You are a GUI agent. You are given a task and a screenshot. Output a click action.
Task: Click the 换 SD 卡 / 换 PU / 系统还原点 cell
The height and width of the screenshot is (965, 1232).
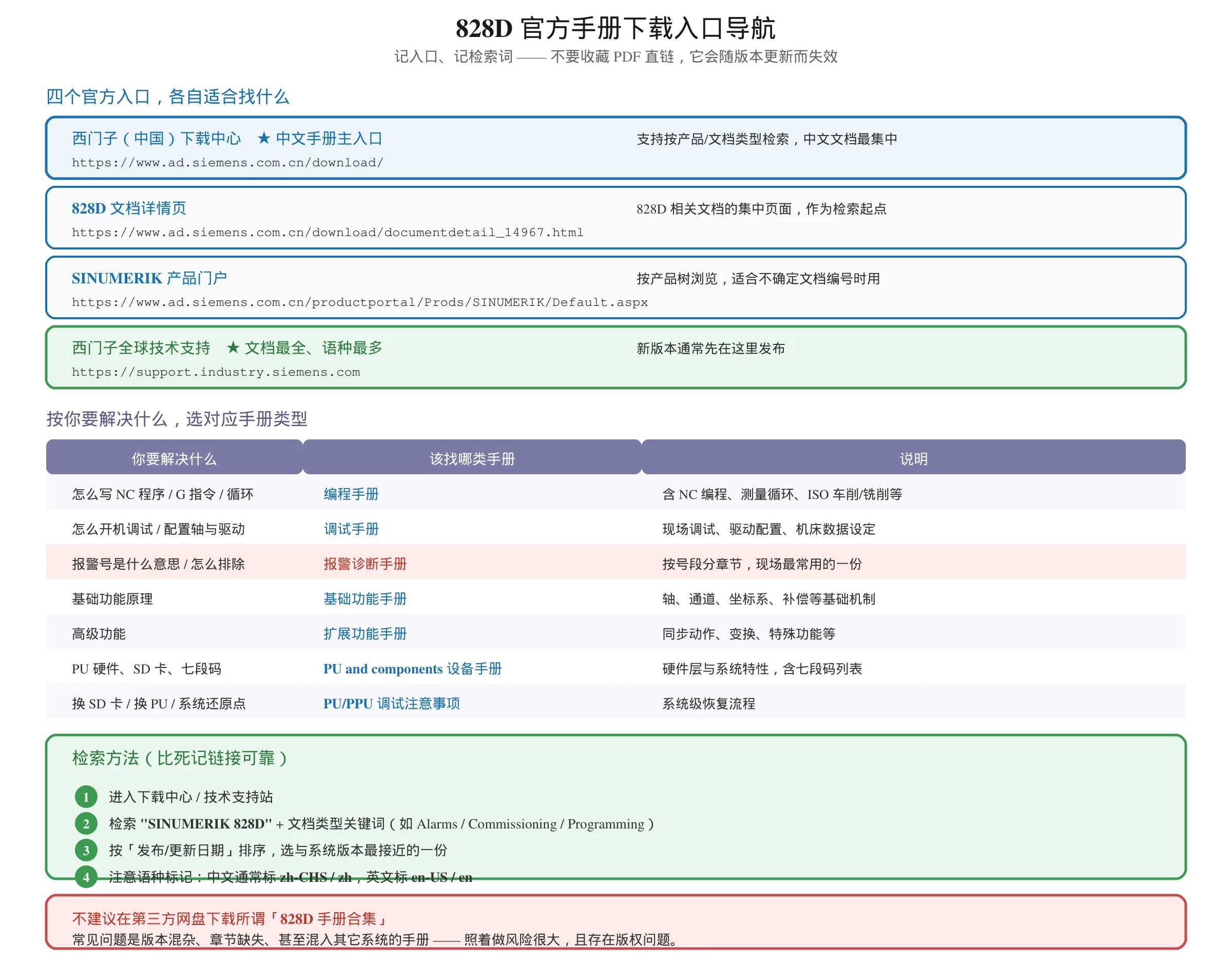[159, 704]
